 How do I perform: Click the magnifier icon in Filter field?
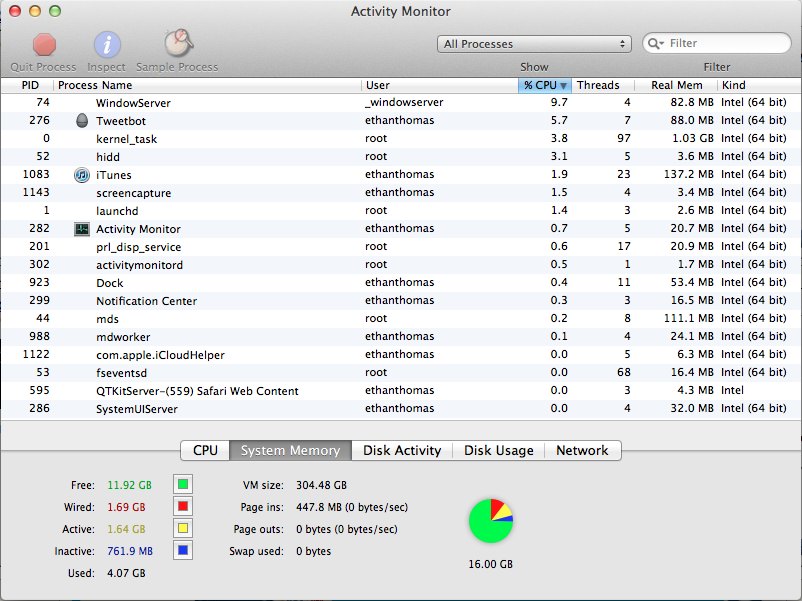pyautogui.click(x=655, y=43)
